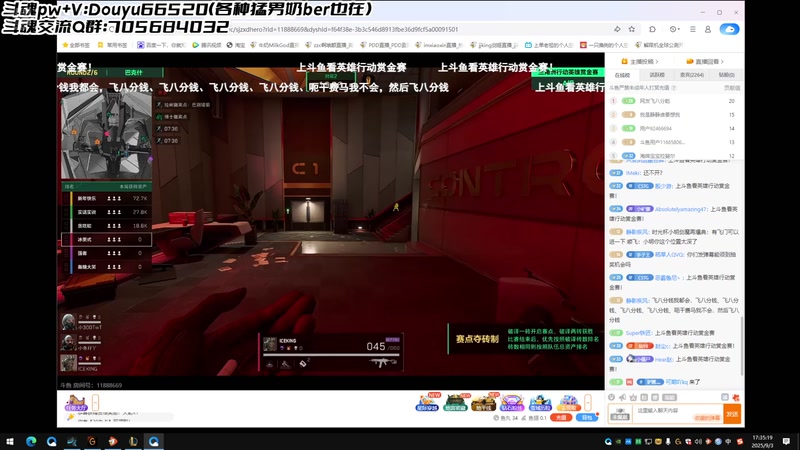This screenshot has height=450, width=800.
Task: Open the purple-ring gift icon
Action: [x=512, y=403]
